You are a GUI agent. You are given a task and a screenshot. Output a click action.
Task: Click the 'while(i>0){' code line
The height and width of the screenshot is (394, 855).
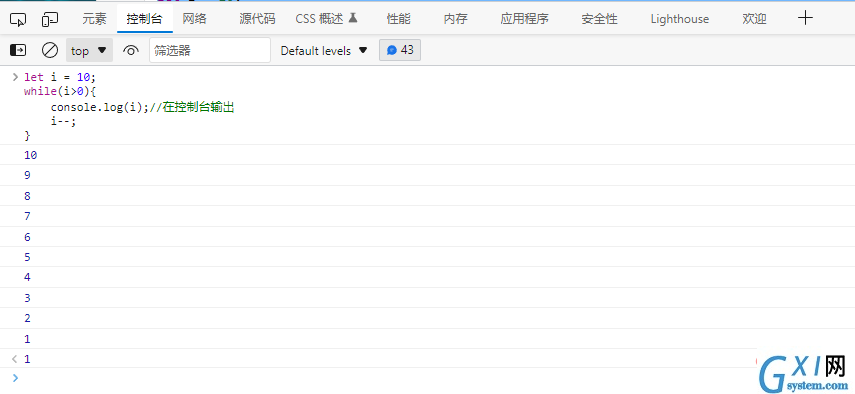pyautogui.click(x=60, y=92)
